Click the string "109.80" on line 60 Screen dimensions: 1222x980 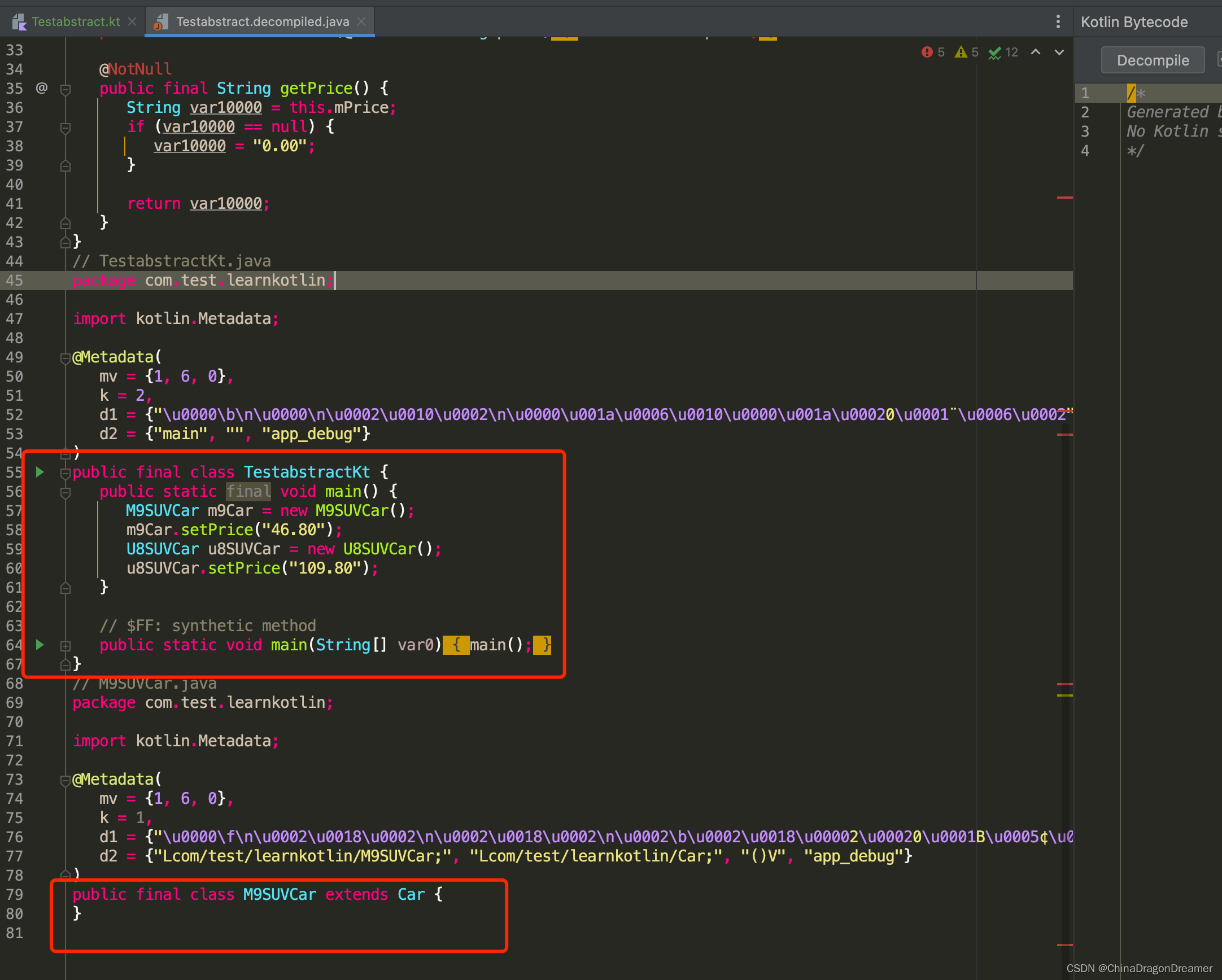325,568
